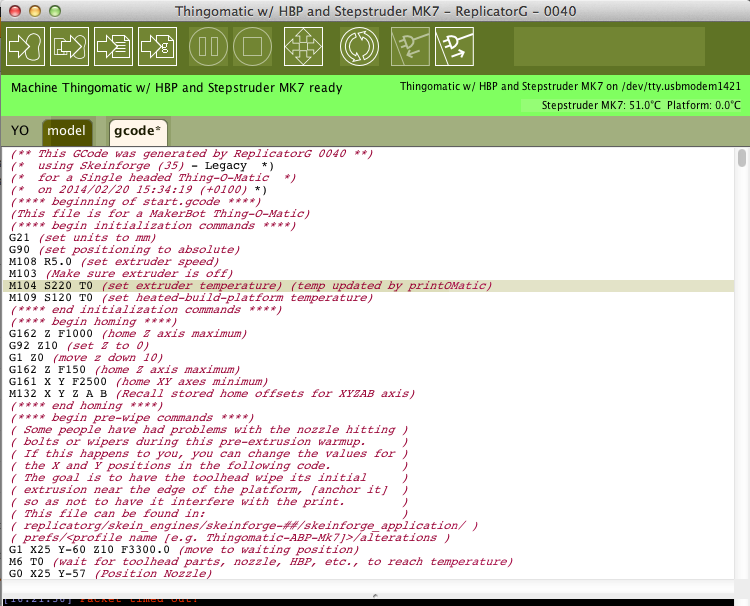Click the M132 X Y Z A B line
Image resolution: width=750 pixels, height=606 pixels.
[212, 394]
